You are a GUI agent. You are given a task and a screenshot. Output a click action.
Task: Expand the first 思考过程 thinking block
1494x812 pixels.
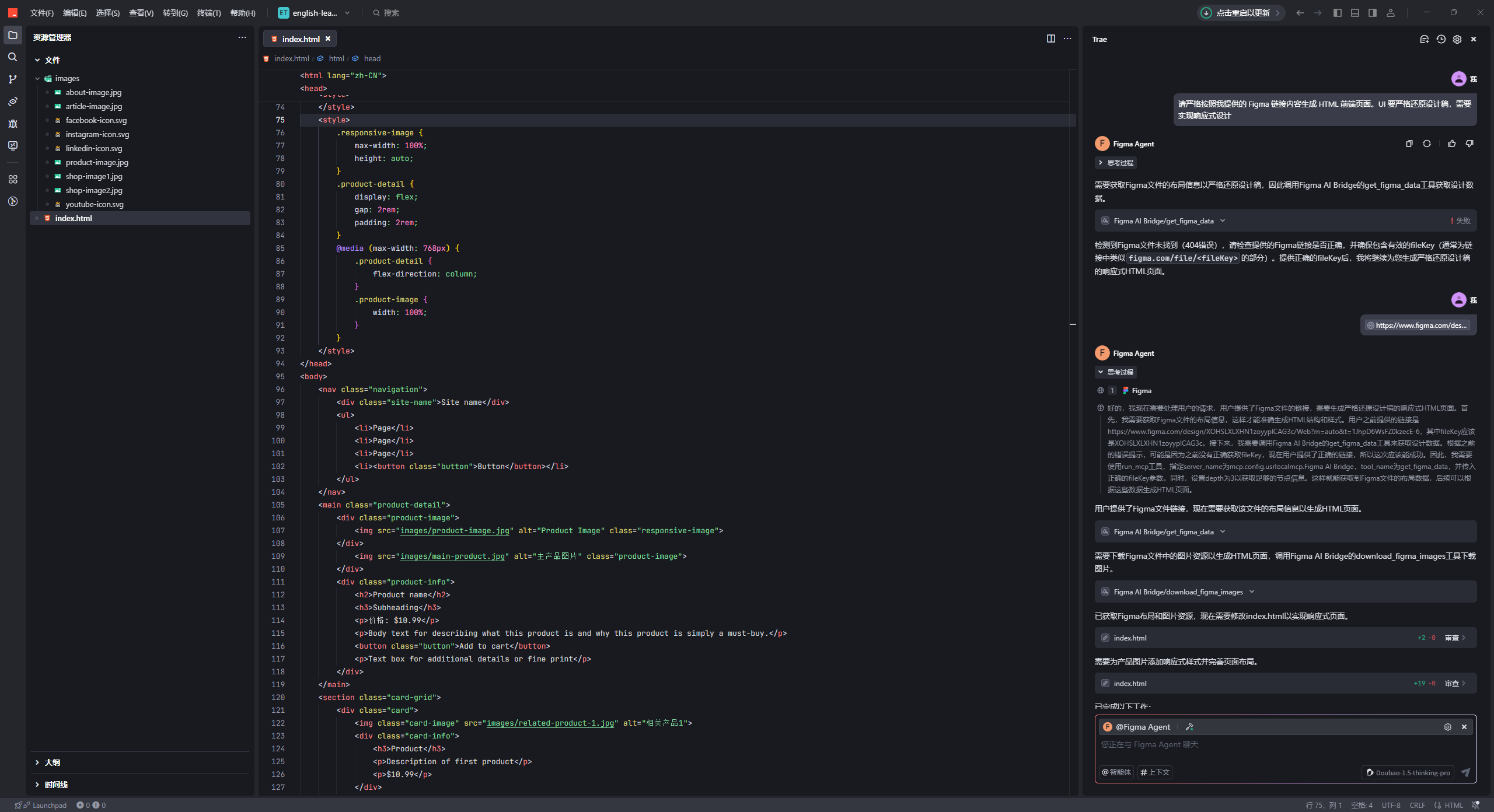[x=1115, y=163]
